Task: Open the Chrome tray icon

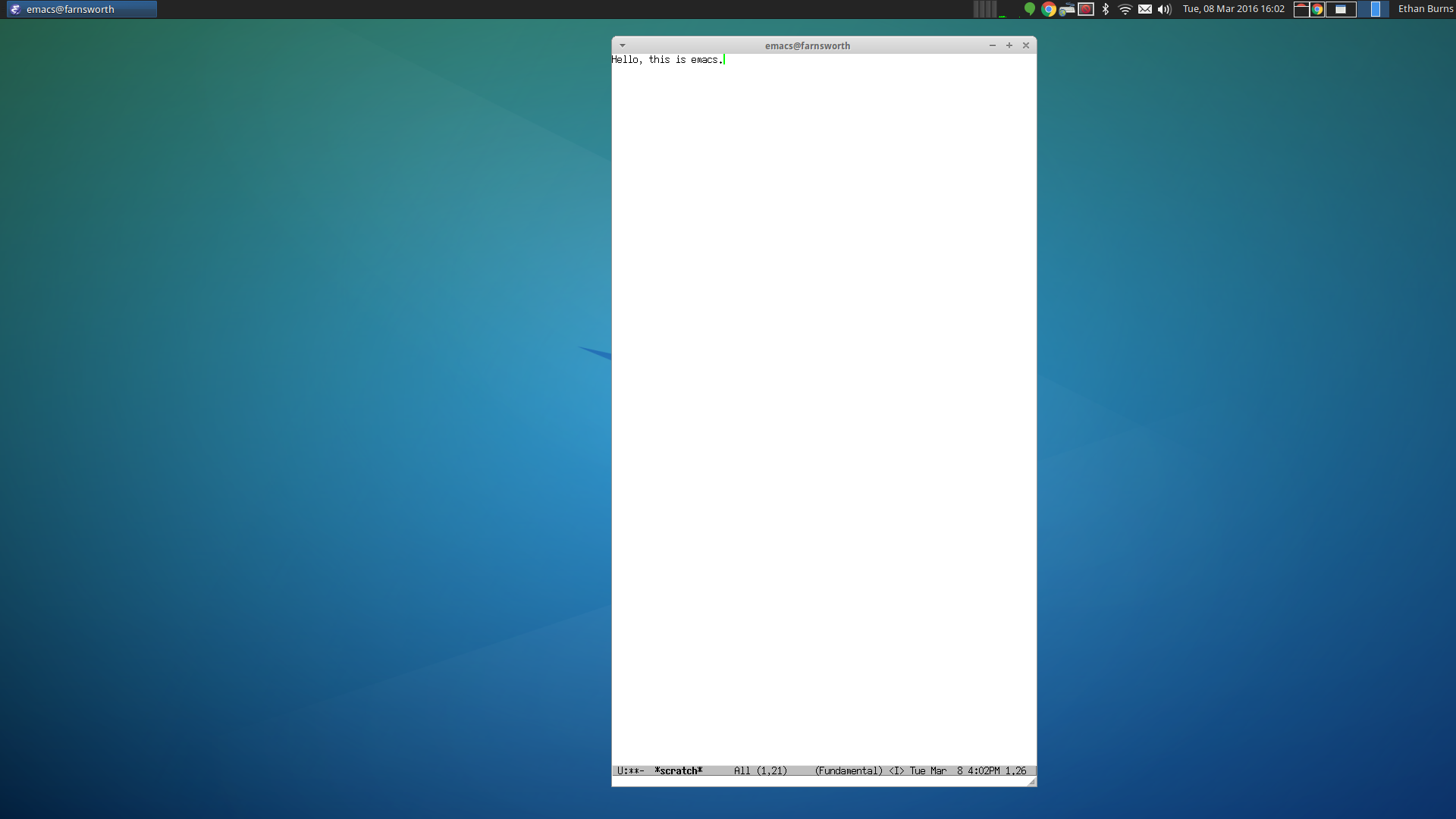Action: tap(1049, 9)
